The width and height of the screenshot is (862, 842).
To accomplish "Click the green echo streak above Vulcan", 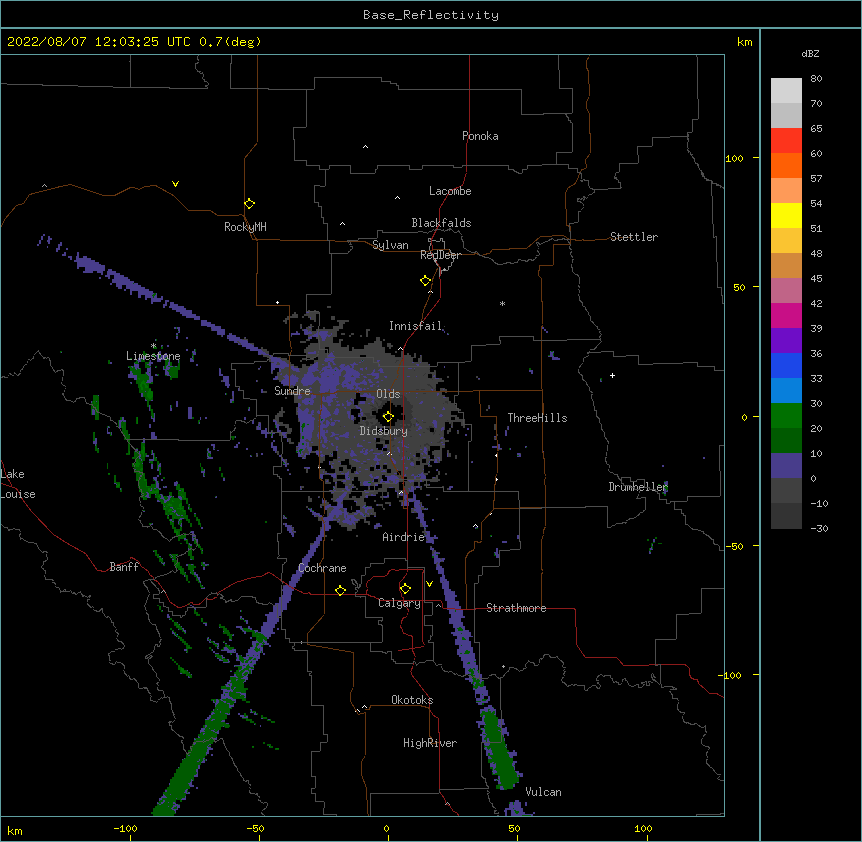I will 500,749.
